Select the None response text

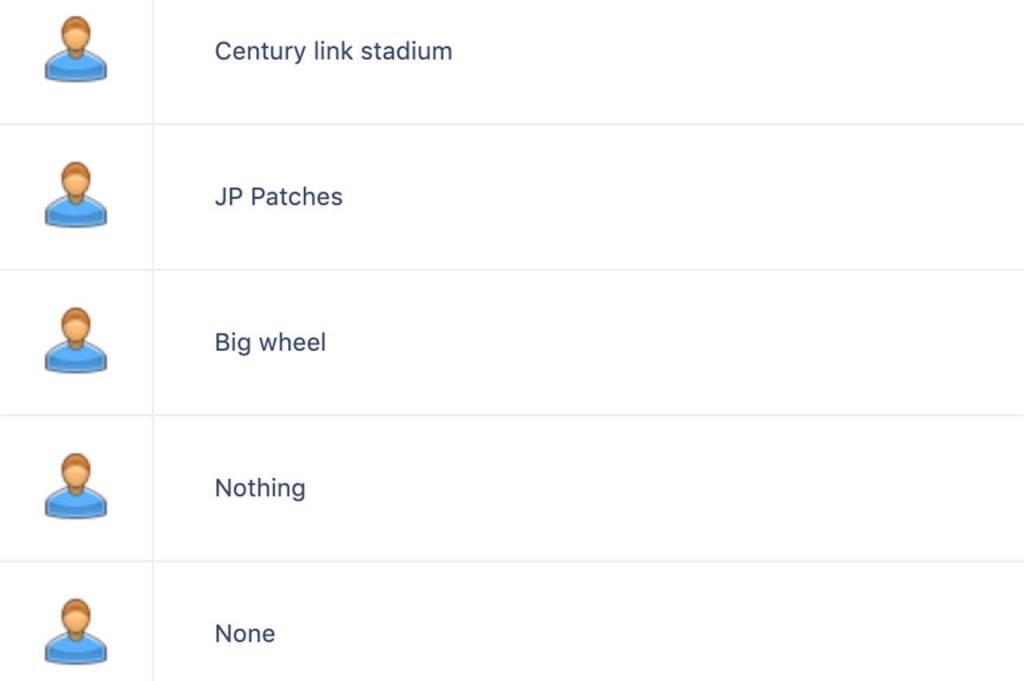245,634
